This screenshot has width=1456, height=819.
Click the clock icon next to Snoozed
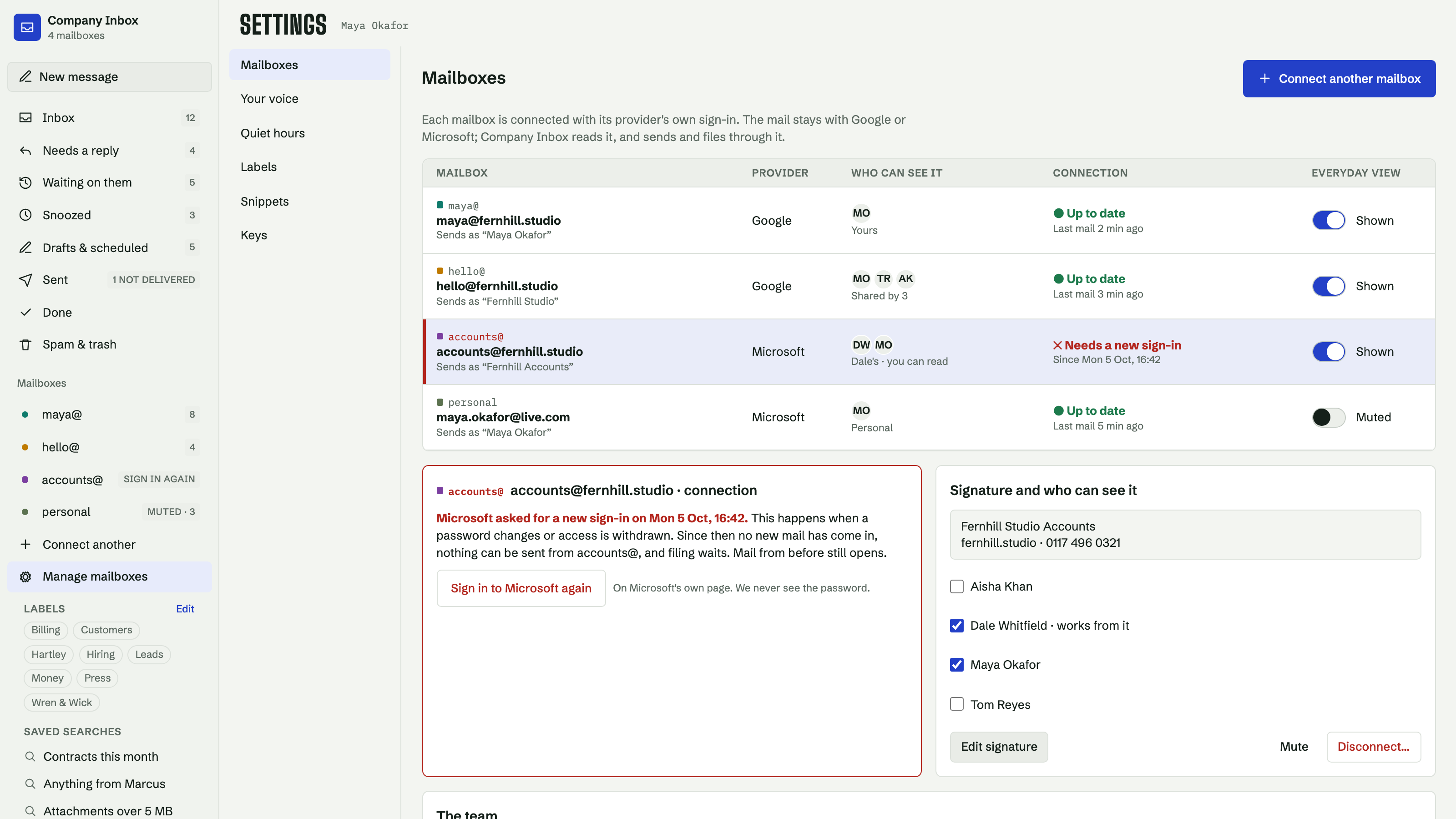pyautogui.click(x=25, y=215)
